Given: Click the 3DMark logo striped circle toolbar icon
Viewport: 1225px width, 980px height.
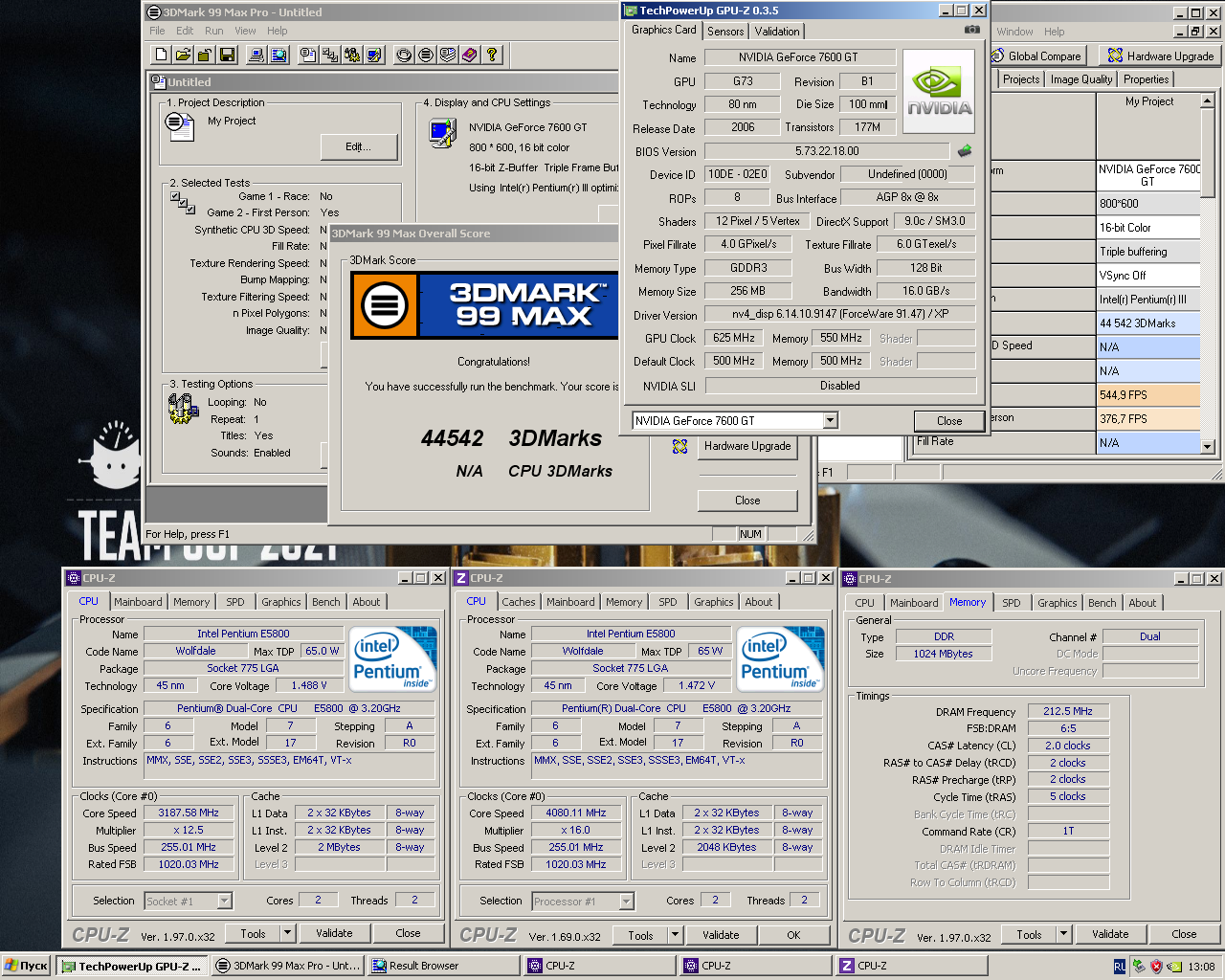Looking at the screenshot, I should point(426,56).
